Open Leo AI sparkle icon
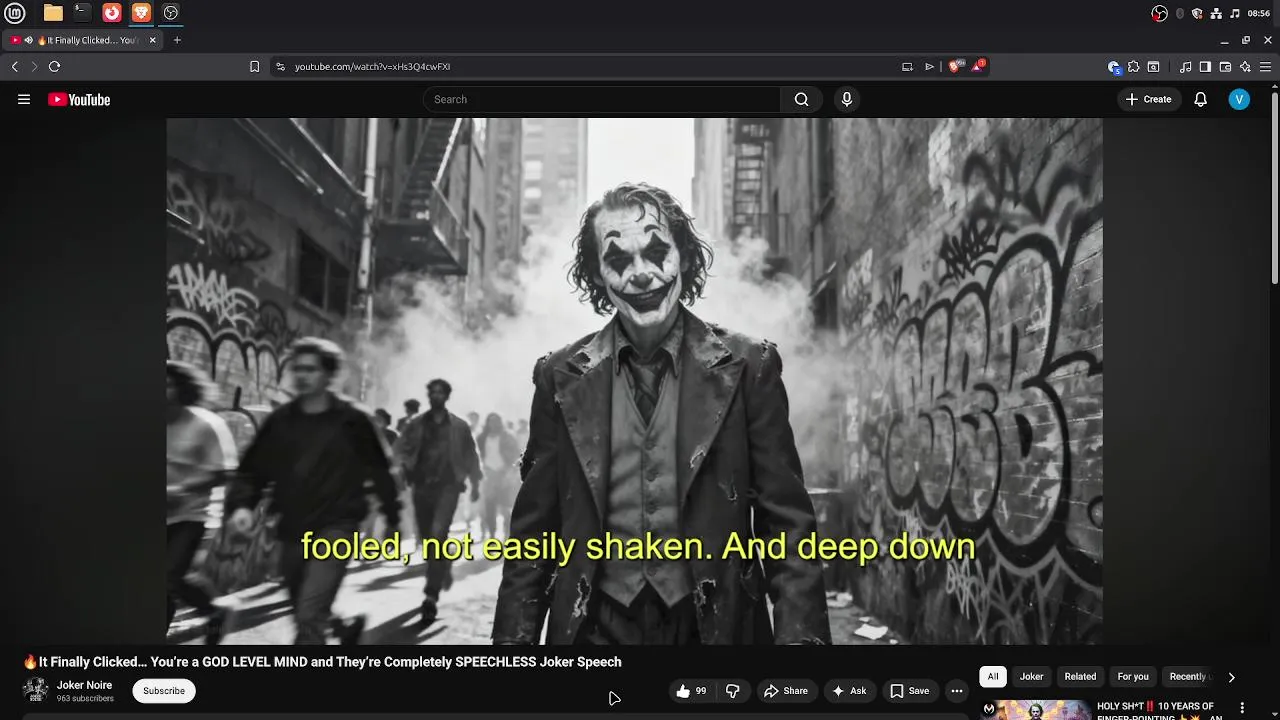The height and width of the screenshot is (720, 1280). tap(1245, 67)
